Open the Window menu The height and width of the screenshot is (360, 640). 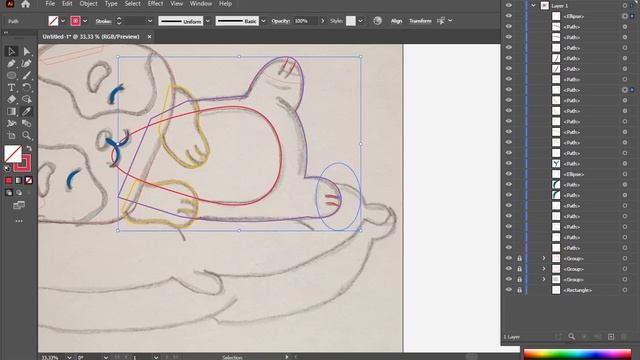[200, 4]
